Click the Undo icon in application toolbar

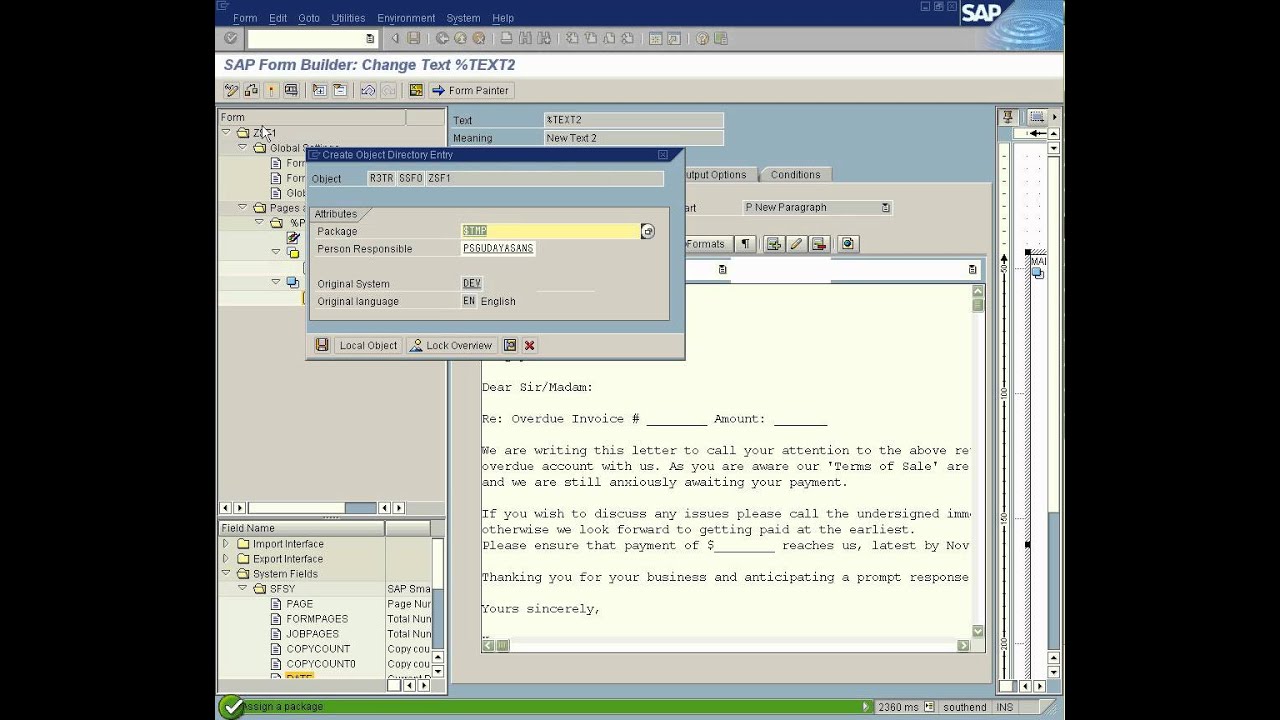coord(368,90)
